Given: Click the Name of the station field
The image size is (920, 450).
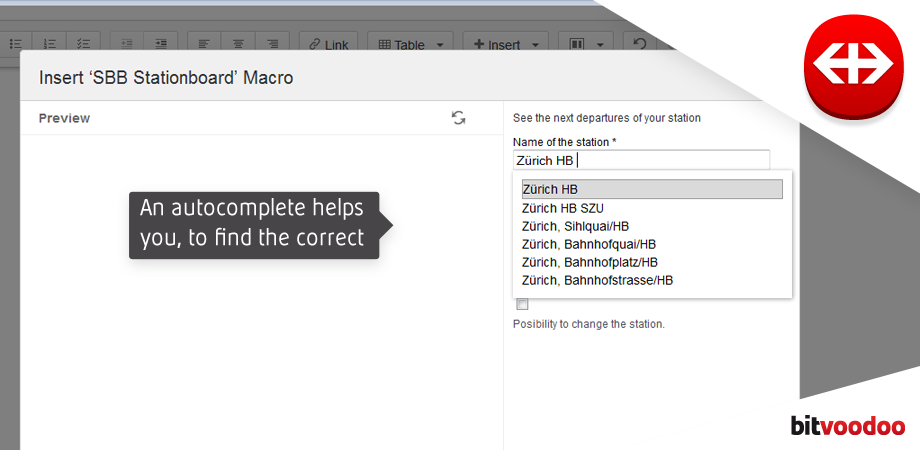Looking at the screenshot, I should coord(641,160).
